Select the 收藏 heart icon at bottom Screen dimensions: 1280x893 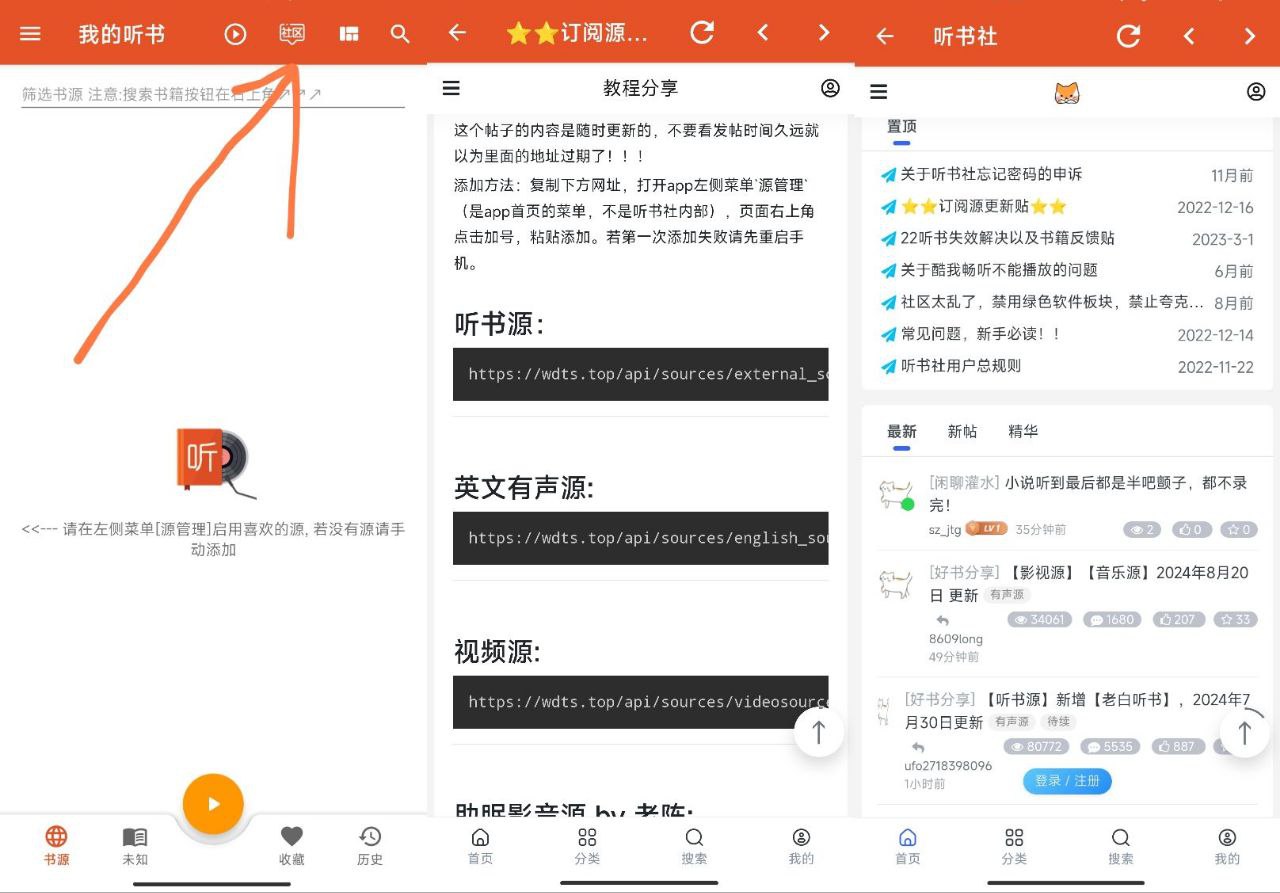(x=291, y=845)
